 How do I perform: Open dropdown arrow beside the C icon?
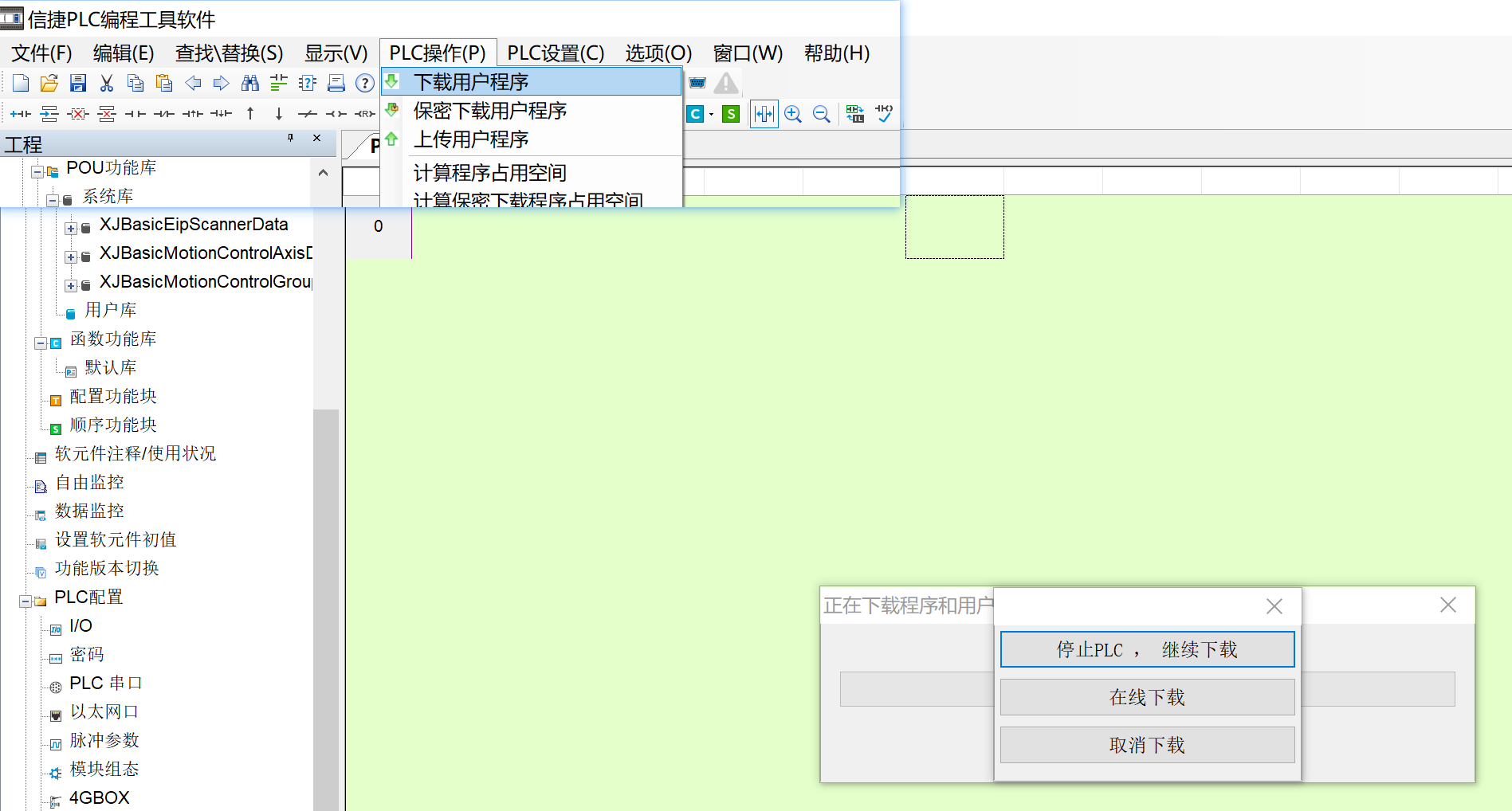(711, 114)
